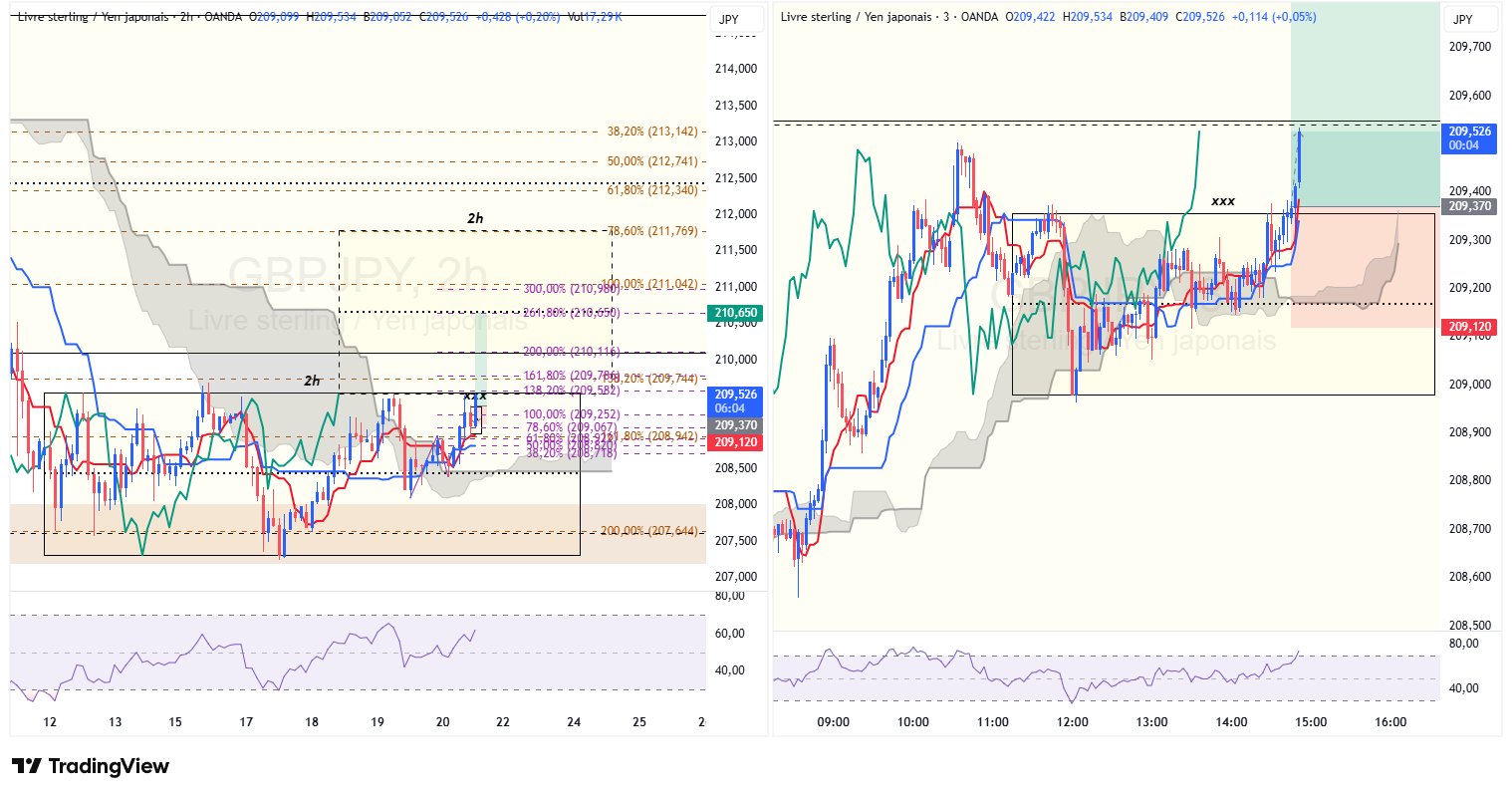1512x796 pixels.
Task: Click date 13 on the 2h time axis
Action: coord(116,722)
